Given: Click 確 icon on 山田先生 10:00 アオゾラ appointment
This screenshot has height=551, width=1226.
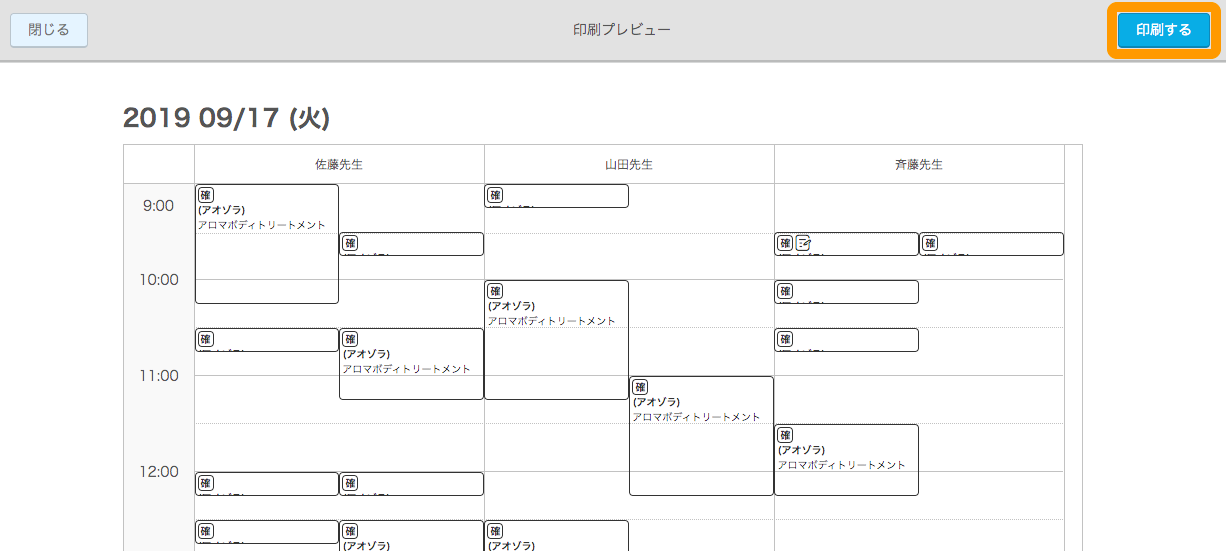Looking at the screenshot, I should (495, 291).
